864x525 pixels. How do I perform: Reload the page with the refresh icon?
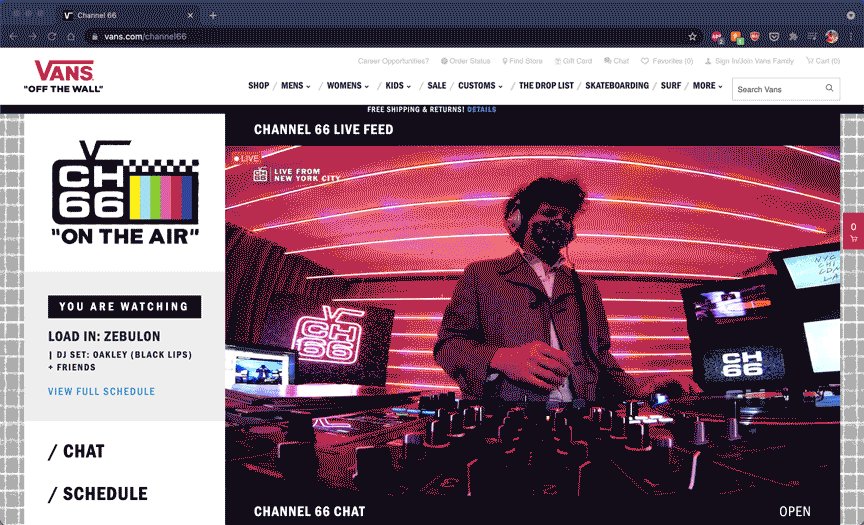point(52,36)
